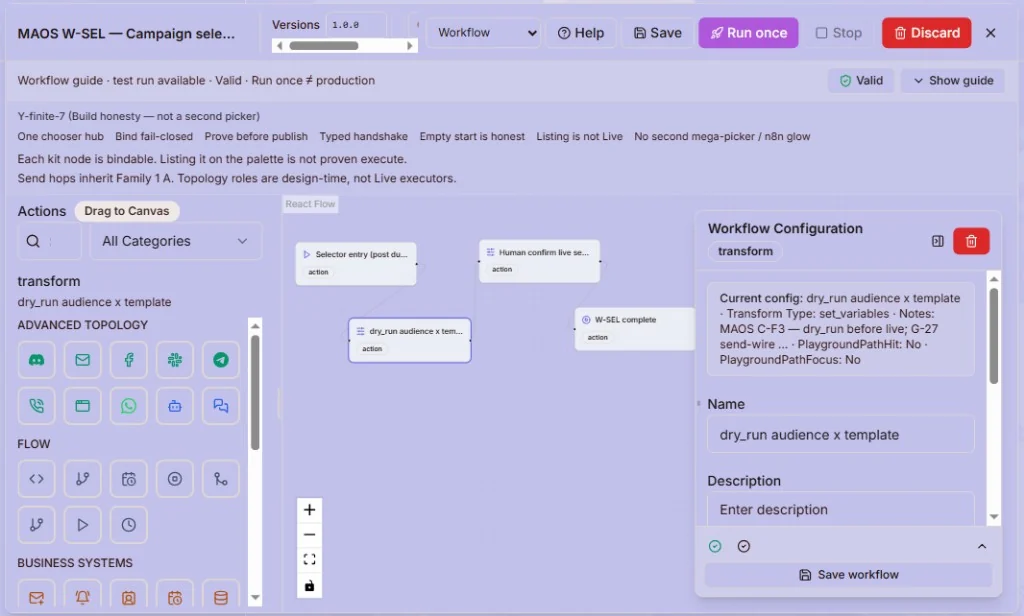Add the merge path flow node
The width and height of the screenshot is (1024, 616).
[221, 479]
